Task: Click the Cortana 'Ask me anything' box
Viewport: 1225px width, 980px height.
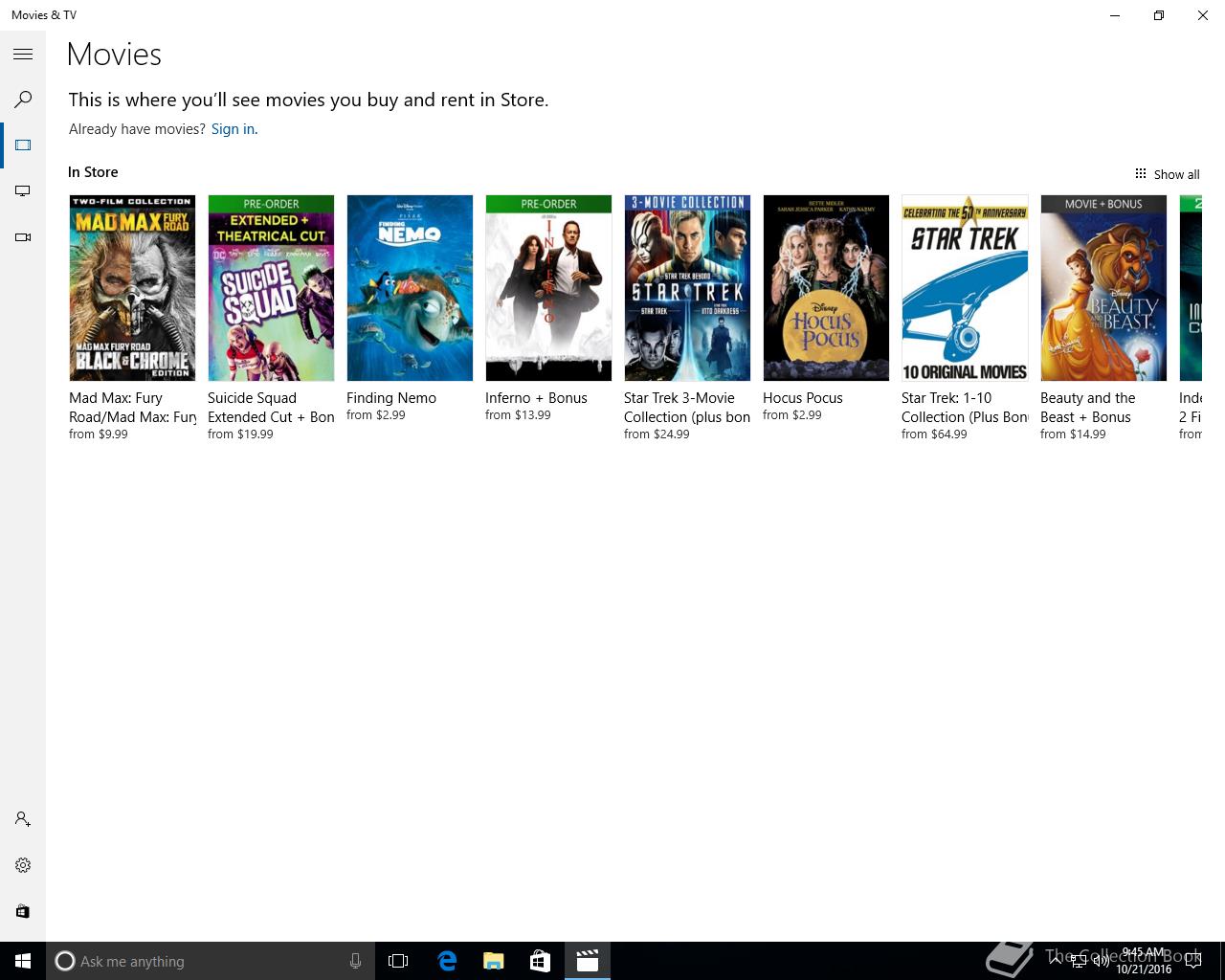Action: pyautogui.click(x=210, y=961)
